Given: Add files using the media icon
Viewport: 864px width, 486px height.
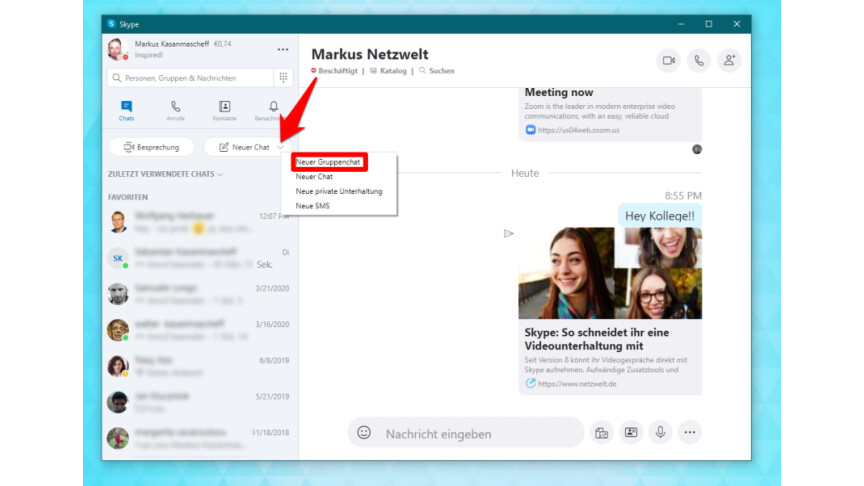Looking at the screenshot, I should pos(601,433).
